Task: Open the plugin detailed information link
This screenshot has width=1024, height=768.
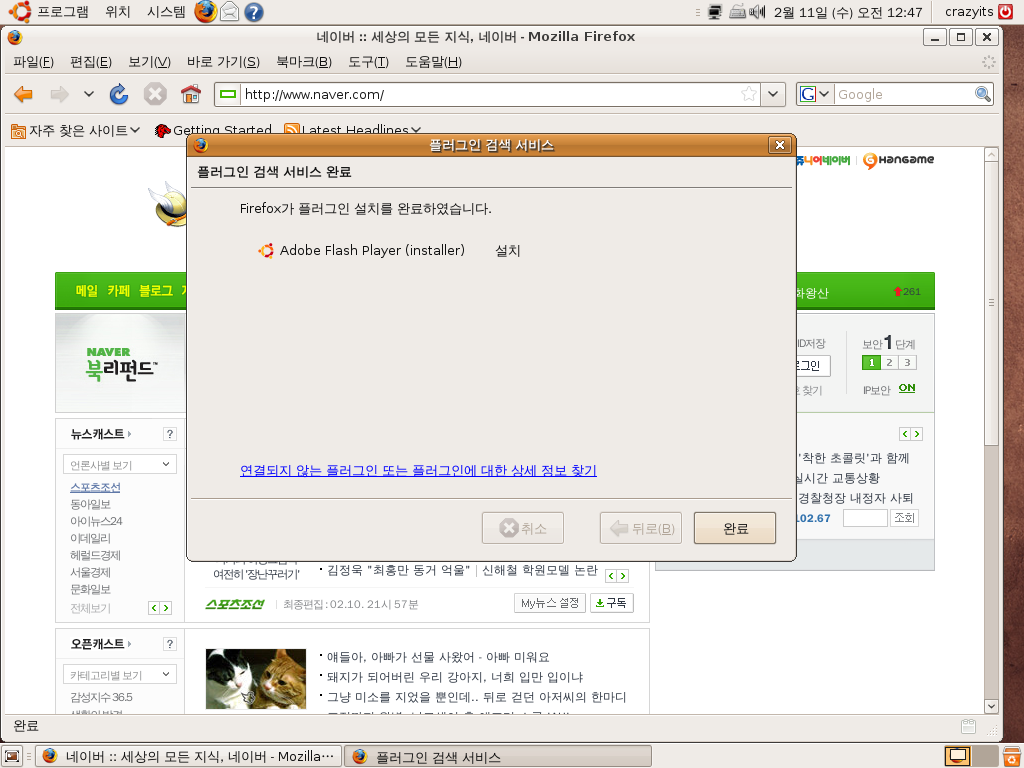Action: [x=419, y=470]
